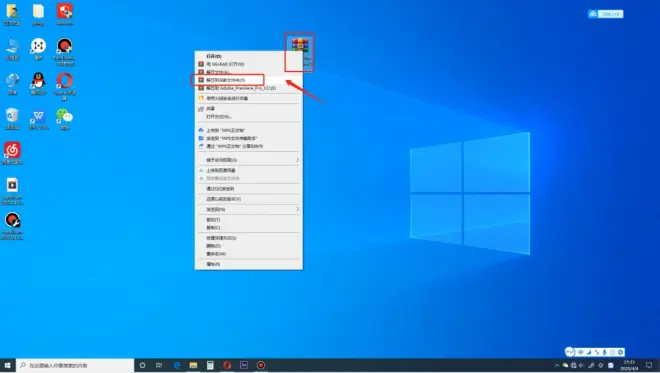Expand 发送到(N) send-to submenu arrow
Screen dimensions: 660x373
pyautogui.click(x=297, y=209)
